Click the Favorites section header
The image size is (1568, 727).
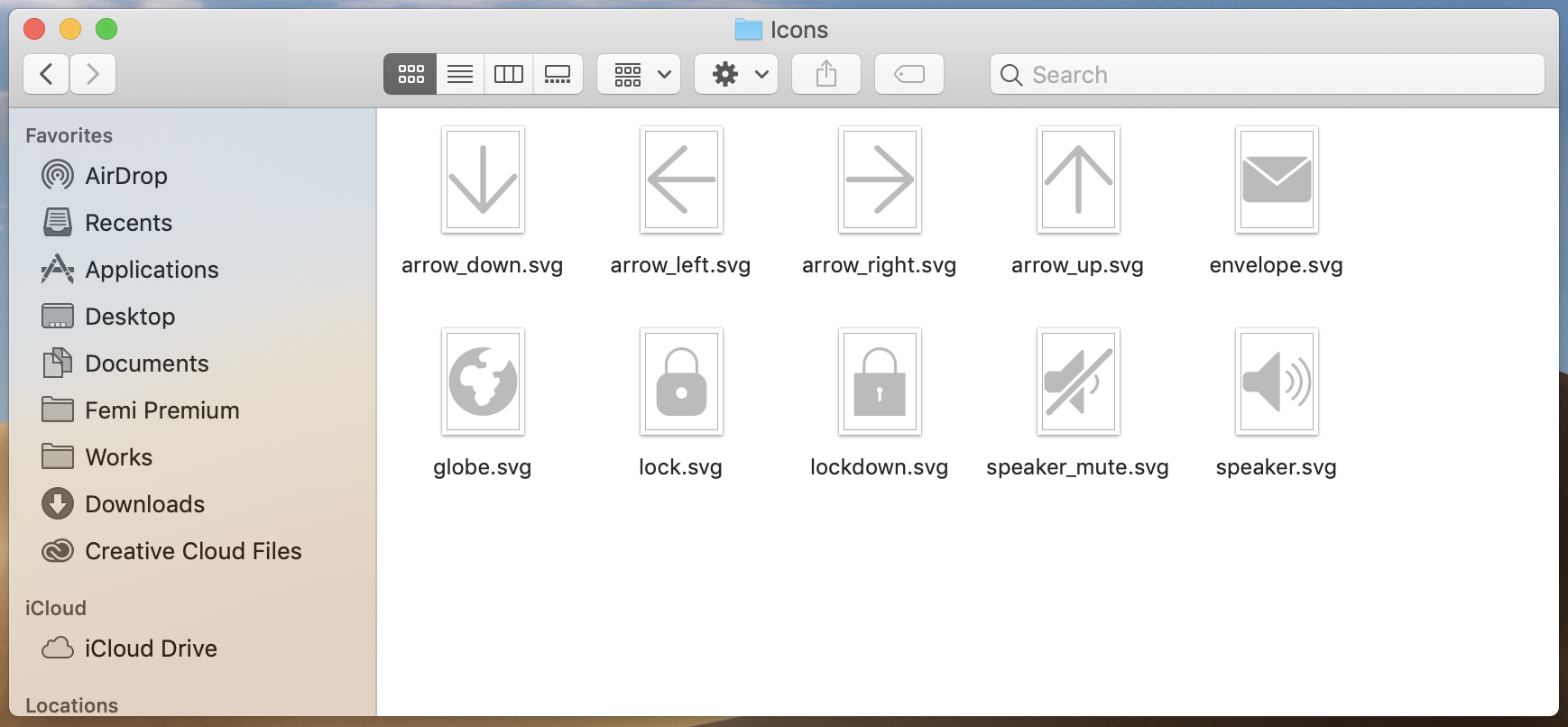pyautogui.click(x=69, y=135)
